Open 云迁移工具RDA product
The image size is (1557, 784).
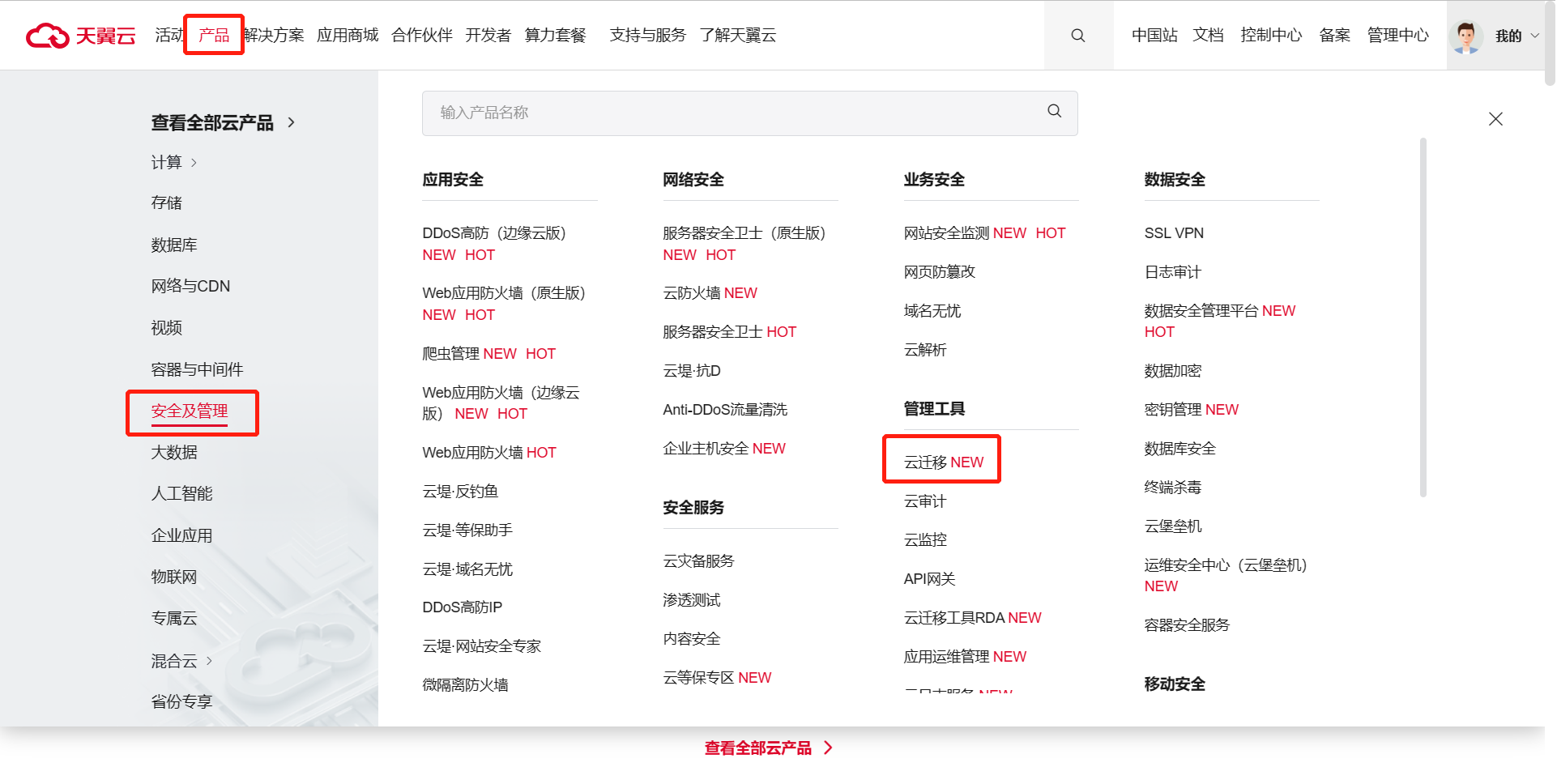click(x=954, y=618)
